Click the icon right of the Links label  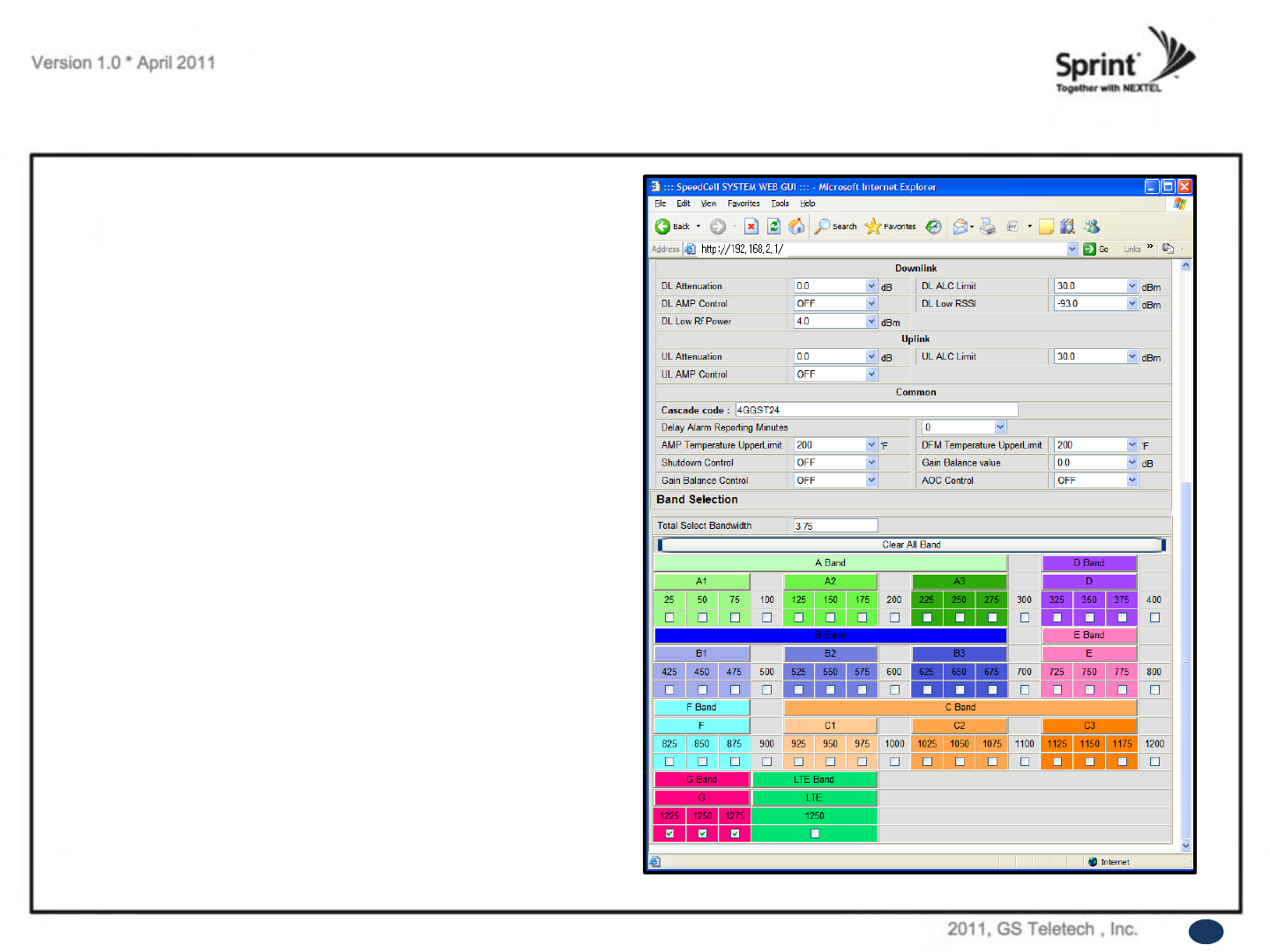click(x=1168, y=249)
